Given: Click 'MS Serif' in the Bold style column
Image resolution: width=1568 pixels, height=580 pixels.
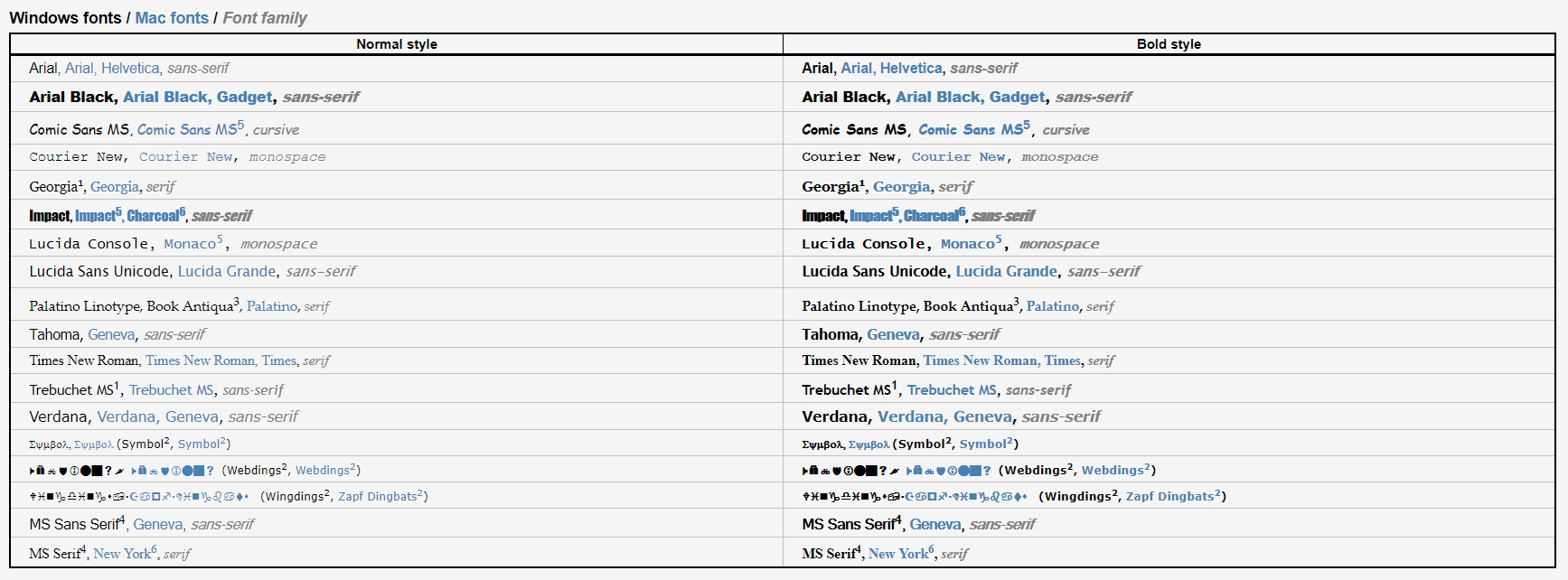Looking at the screenshot, I should pos(828,554).
